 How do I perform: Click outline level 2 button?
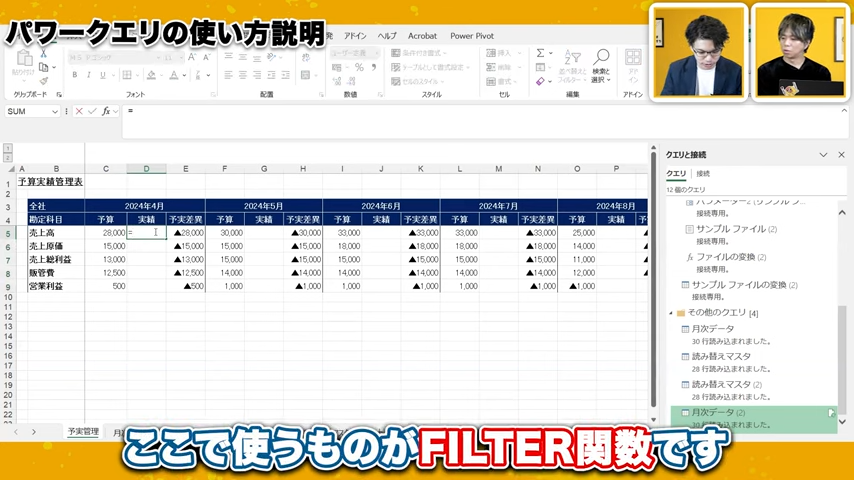tap(8, 157)
